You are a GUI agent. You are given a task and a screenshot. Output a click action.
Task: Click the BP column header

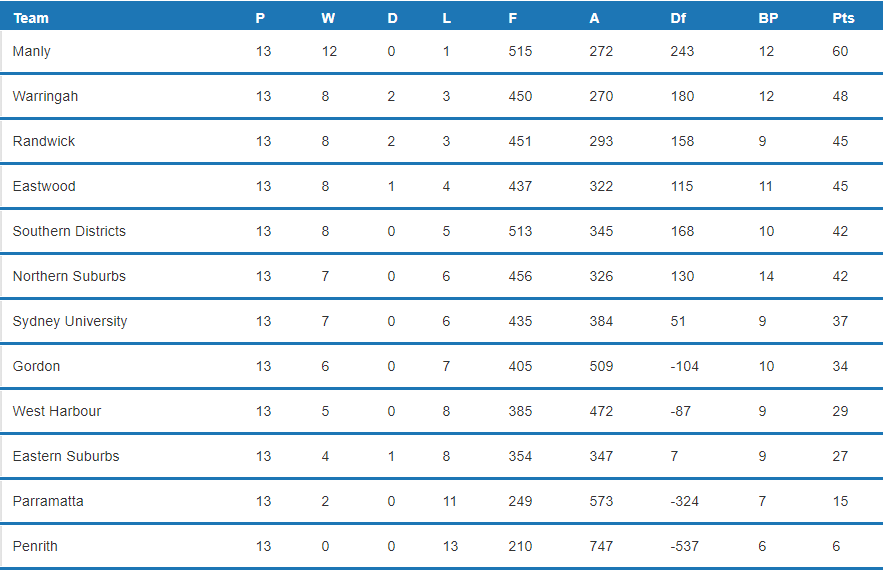[768, 18]
